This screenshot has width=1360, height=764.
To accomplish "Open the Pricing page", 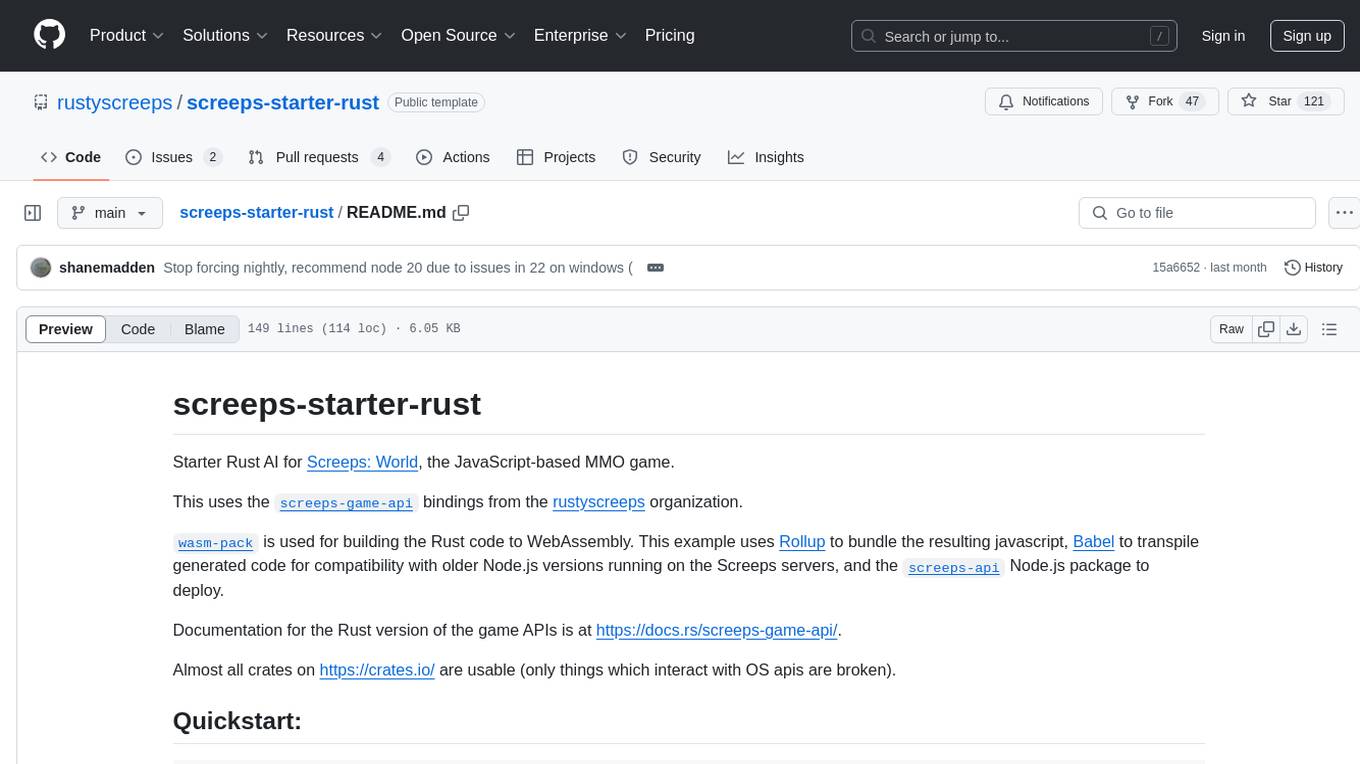I will 670,35.
